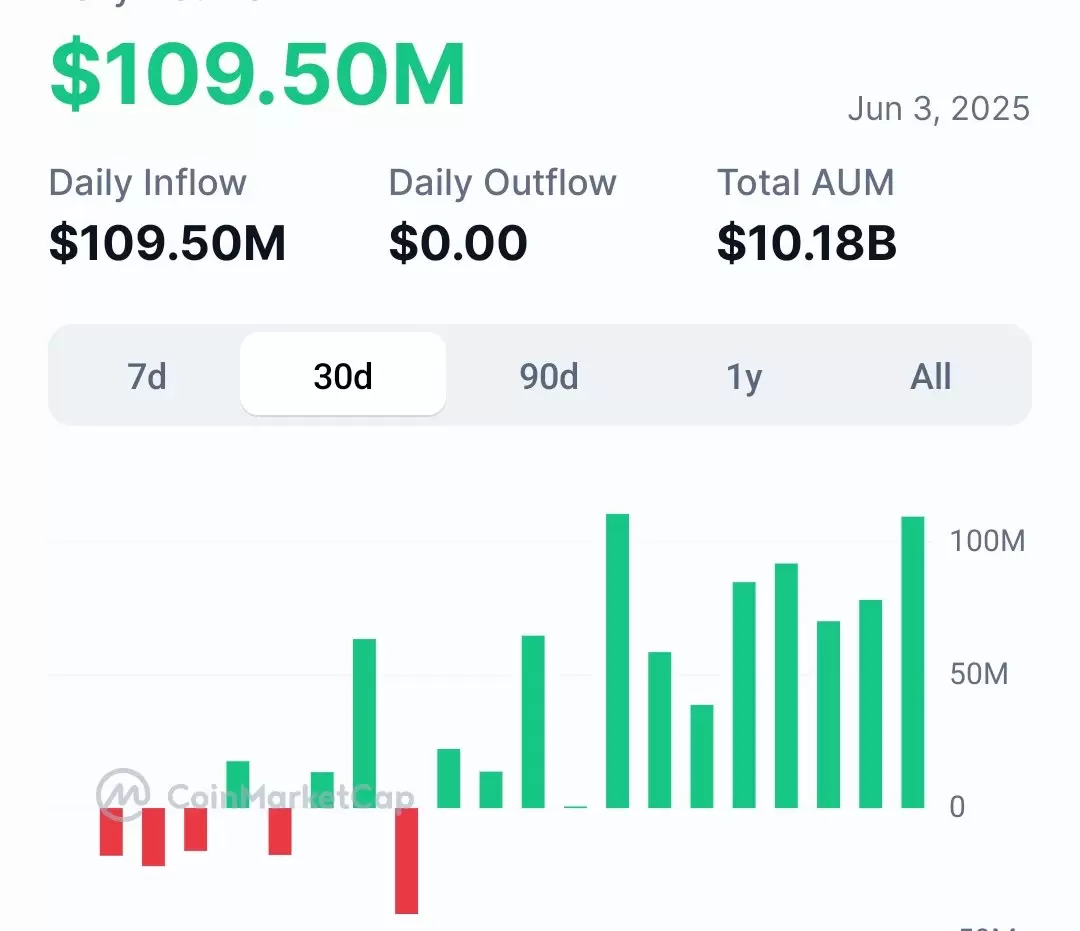1080x931 pixels.
Task: Click the Daily Inflow value $109.50M
Action: (167, 243)
